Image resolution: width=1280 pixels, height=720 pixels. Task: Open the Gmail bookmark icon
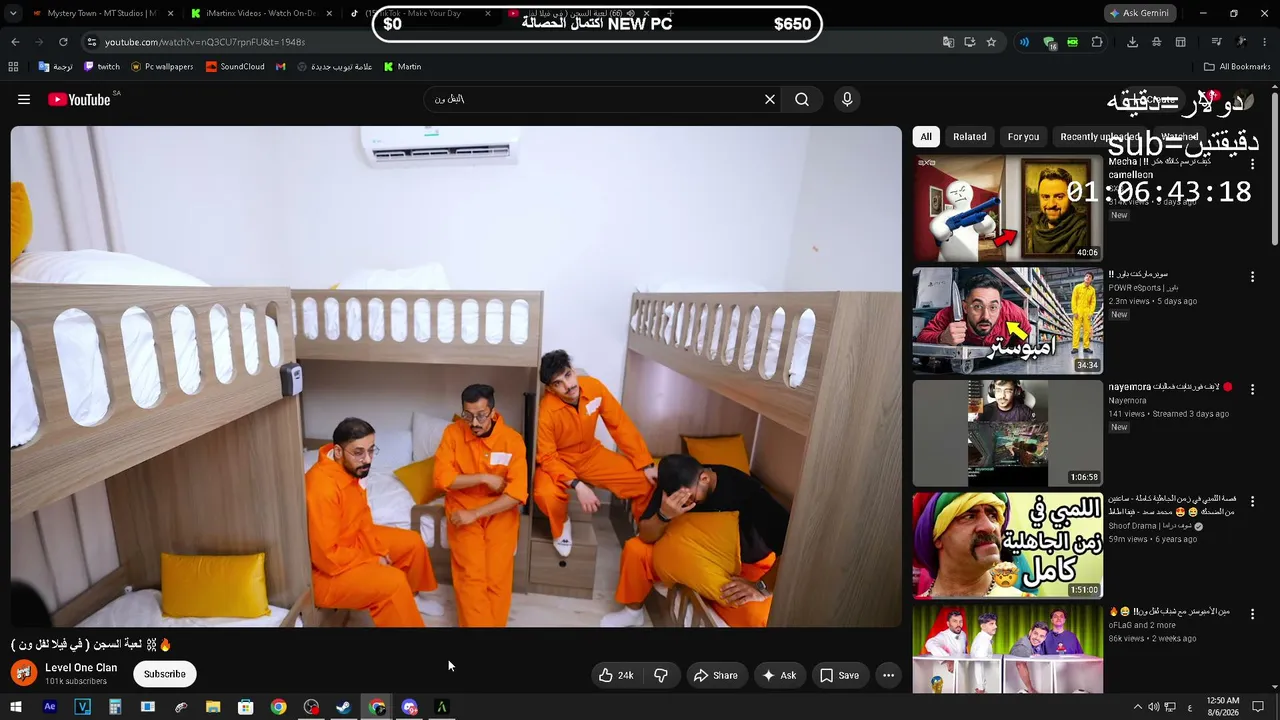pos(281,67)
